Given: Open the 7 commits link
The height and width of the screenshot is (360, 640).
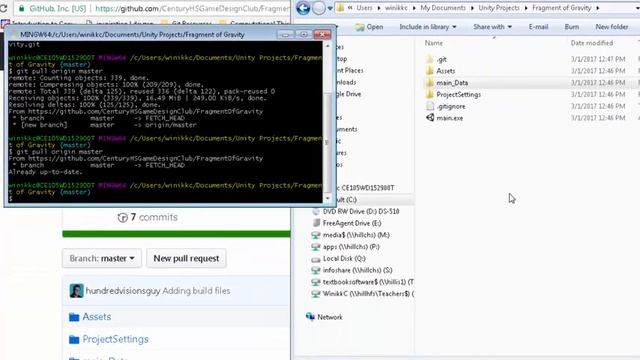Looking at the screenshot, I should (147, 217).
